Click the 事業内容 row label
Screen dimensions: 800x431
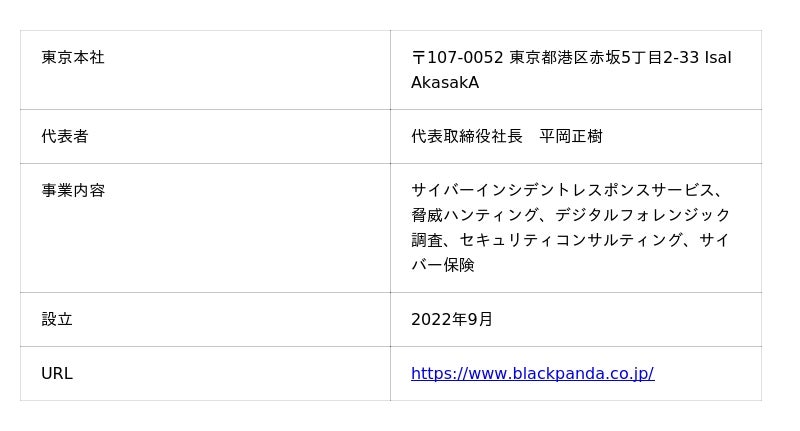(x=73, y=190)
